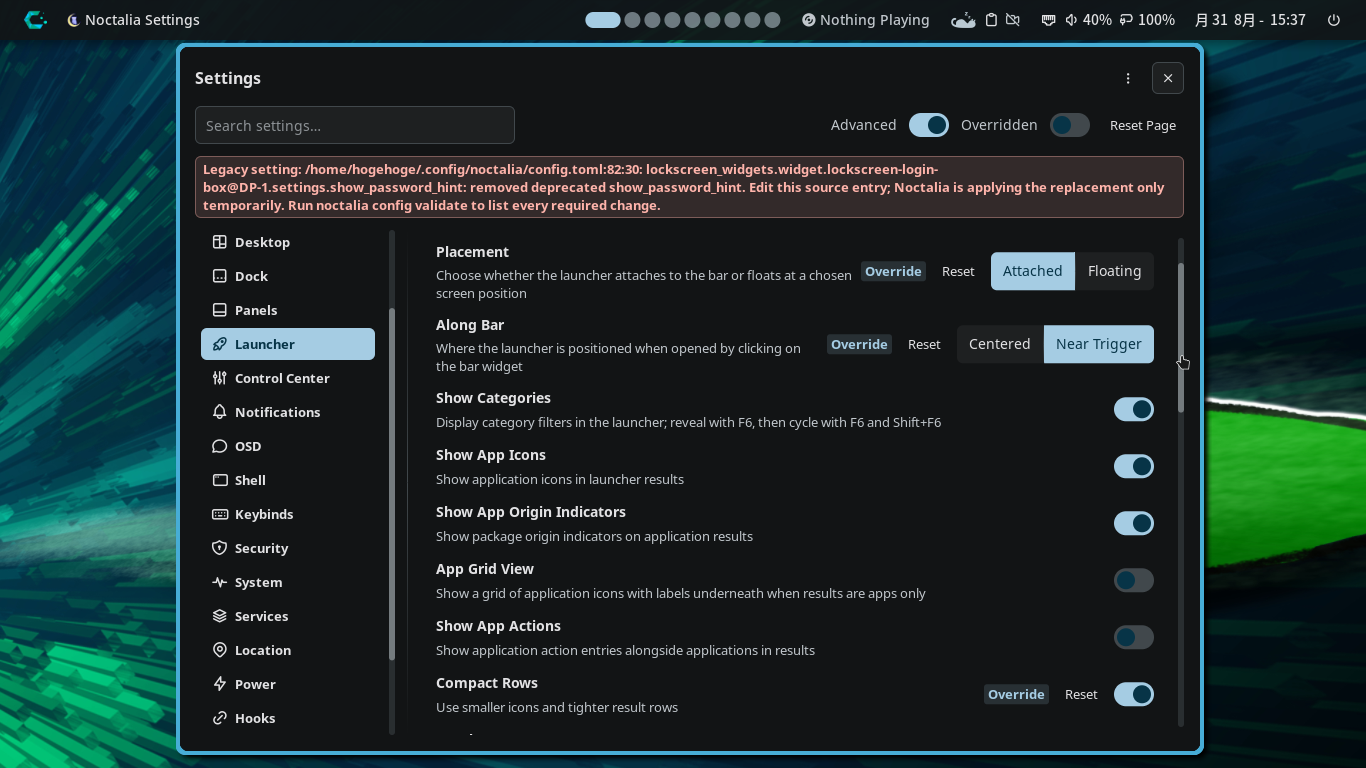
Task: Open the Power settings section
Action: [x=288, y=684]
